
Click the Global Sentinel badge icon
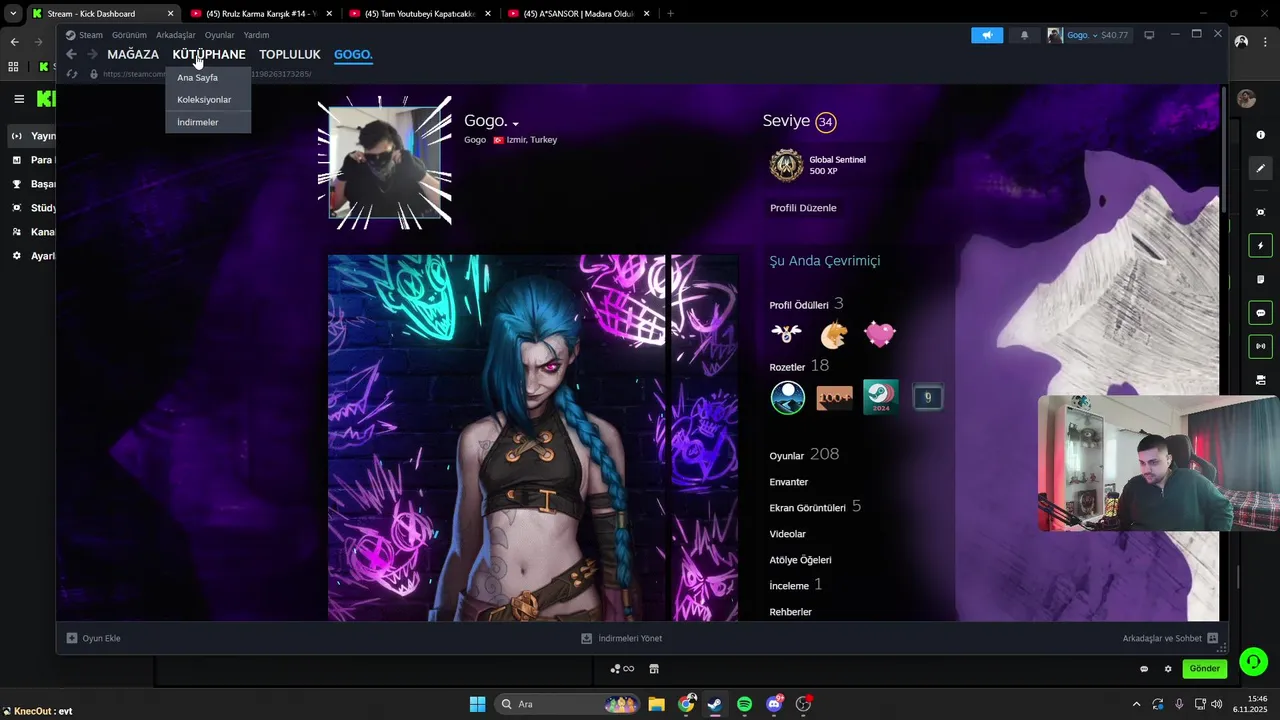[x=786, y=165]
